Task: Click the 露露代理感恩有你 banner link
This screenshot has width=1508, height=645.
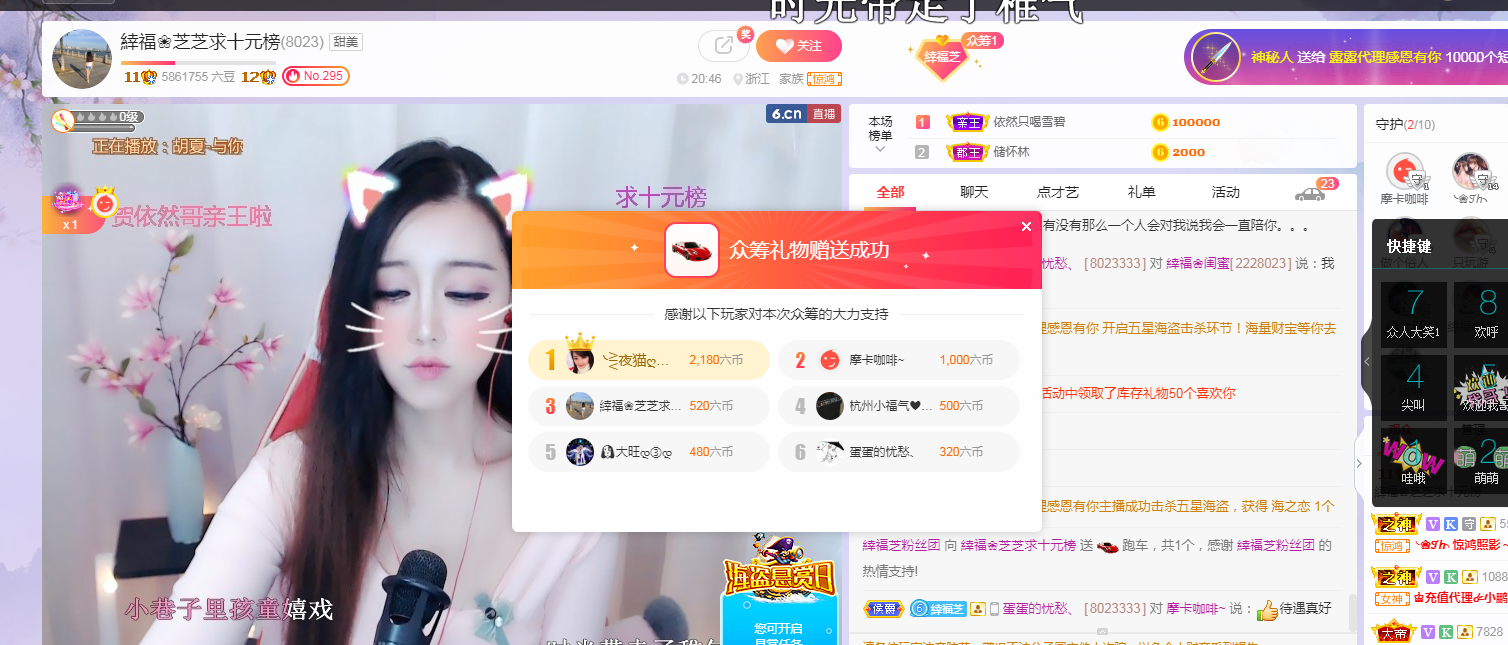Action: click(1385, 57)
